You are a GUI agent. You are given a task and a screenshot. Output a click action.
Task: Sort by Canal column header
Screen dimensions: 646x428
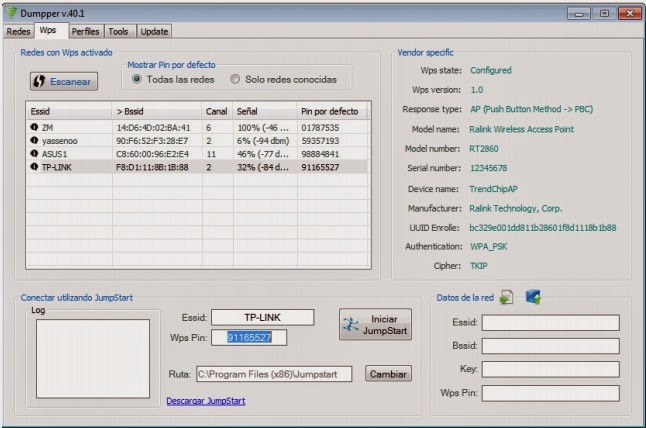coord(217,111)
